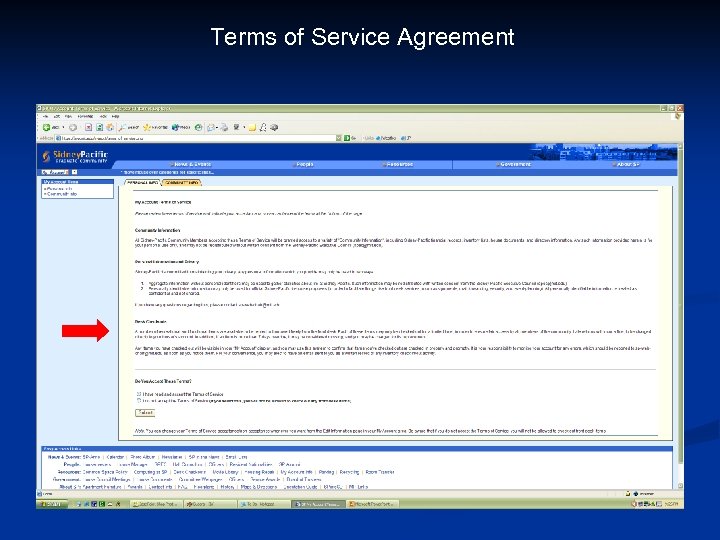Viewport: 720px width, 540px height.
Task: Open the Parking footer link
Action: tap(326, 472)
